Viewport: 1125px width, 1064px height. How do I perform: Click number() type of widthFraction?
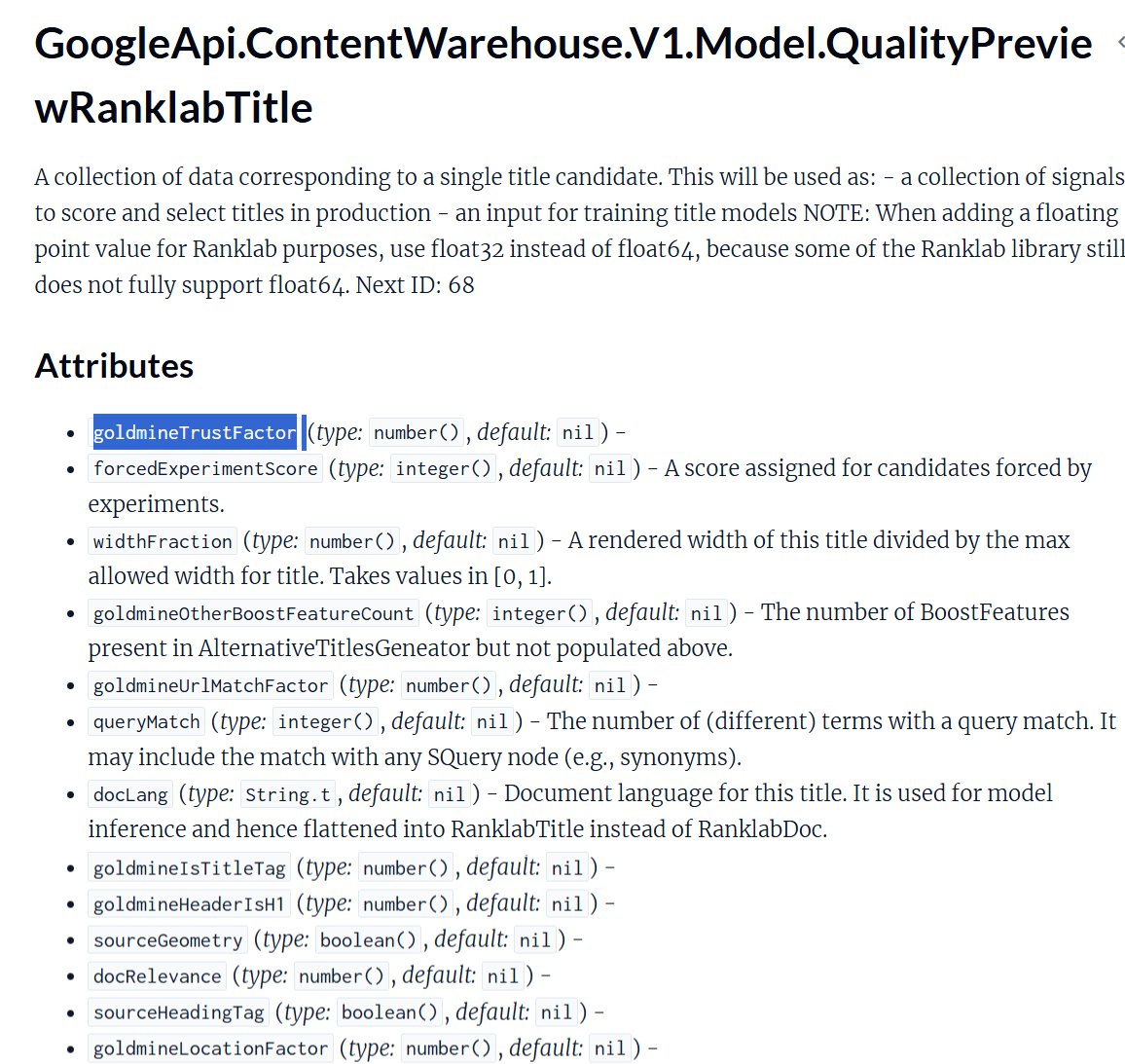[x=351, y=541]
